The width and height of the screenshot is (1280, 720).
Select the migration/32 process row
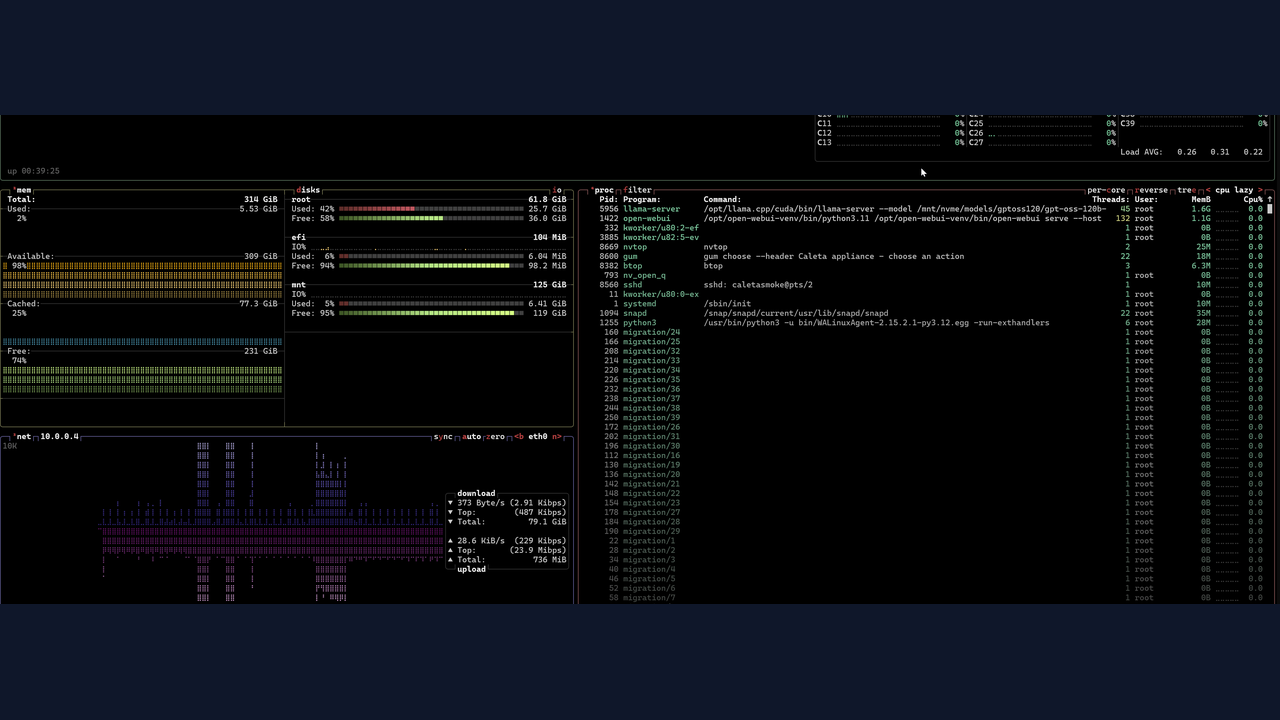[930, 351]
